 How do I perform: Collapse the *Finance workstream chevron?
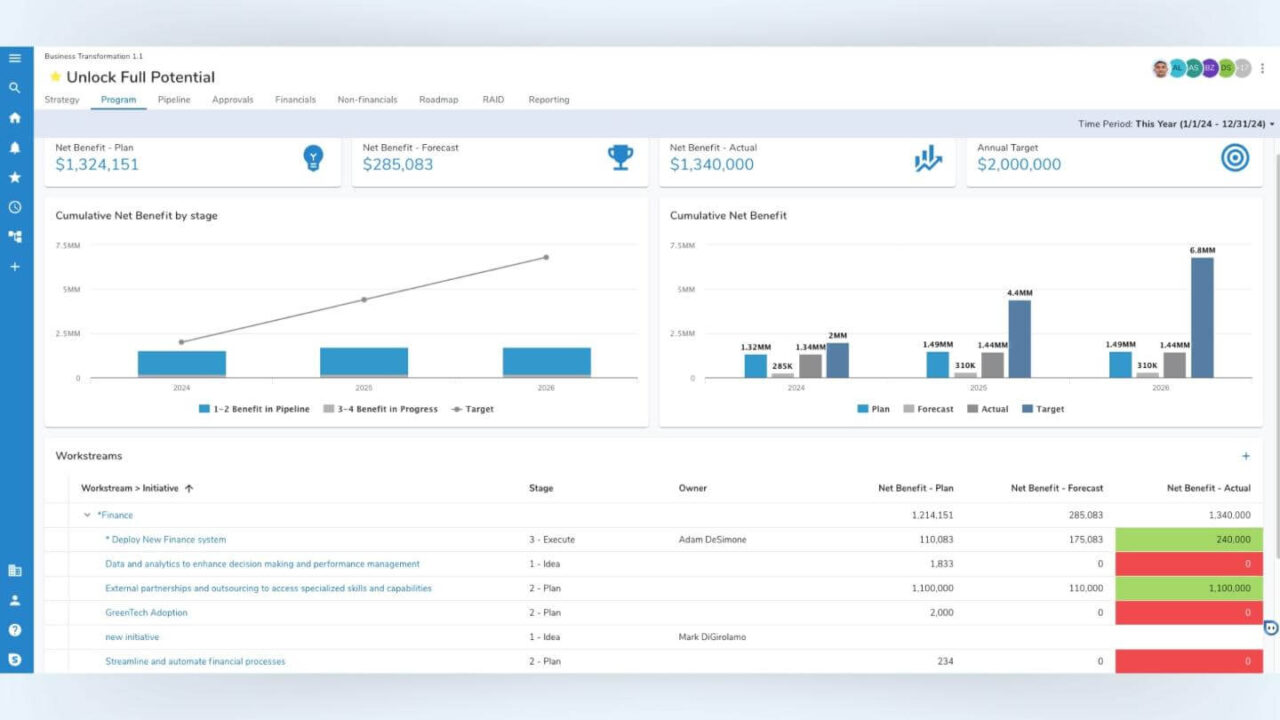coord(87,515)
